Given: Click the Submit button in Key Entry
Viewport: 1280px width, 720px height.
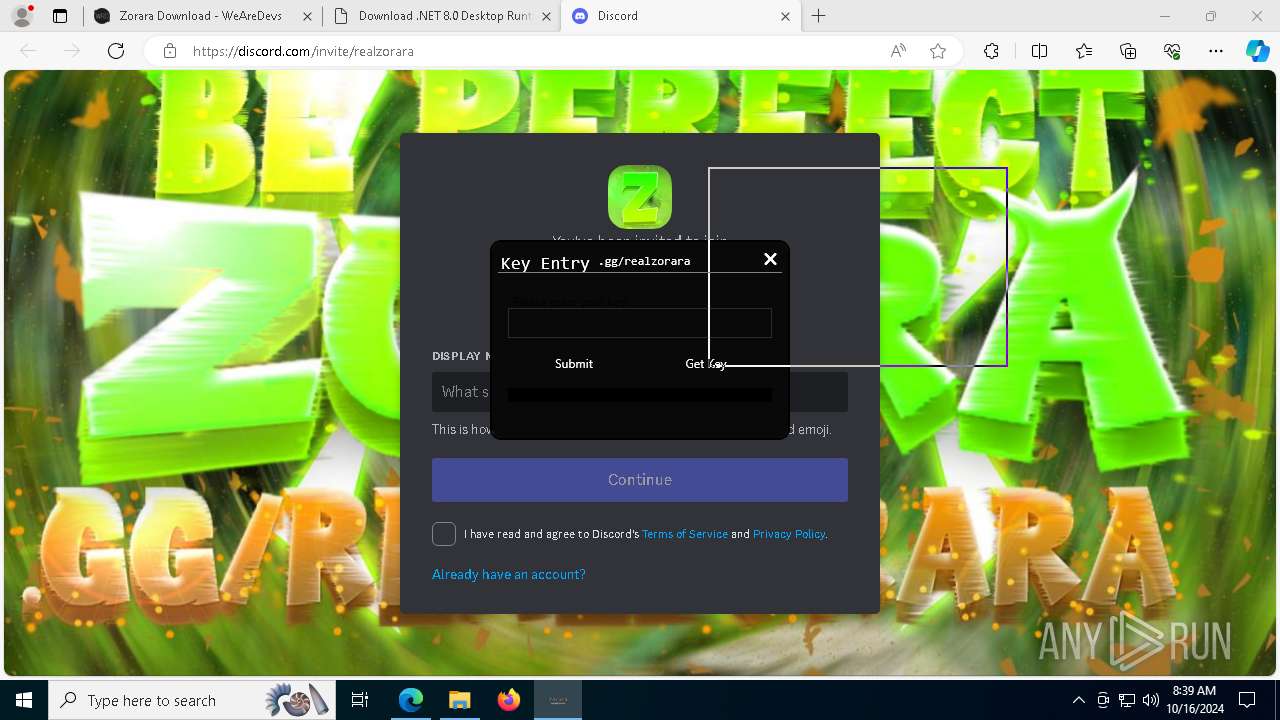Looking at the screenshot, I should point(574,364).
